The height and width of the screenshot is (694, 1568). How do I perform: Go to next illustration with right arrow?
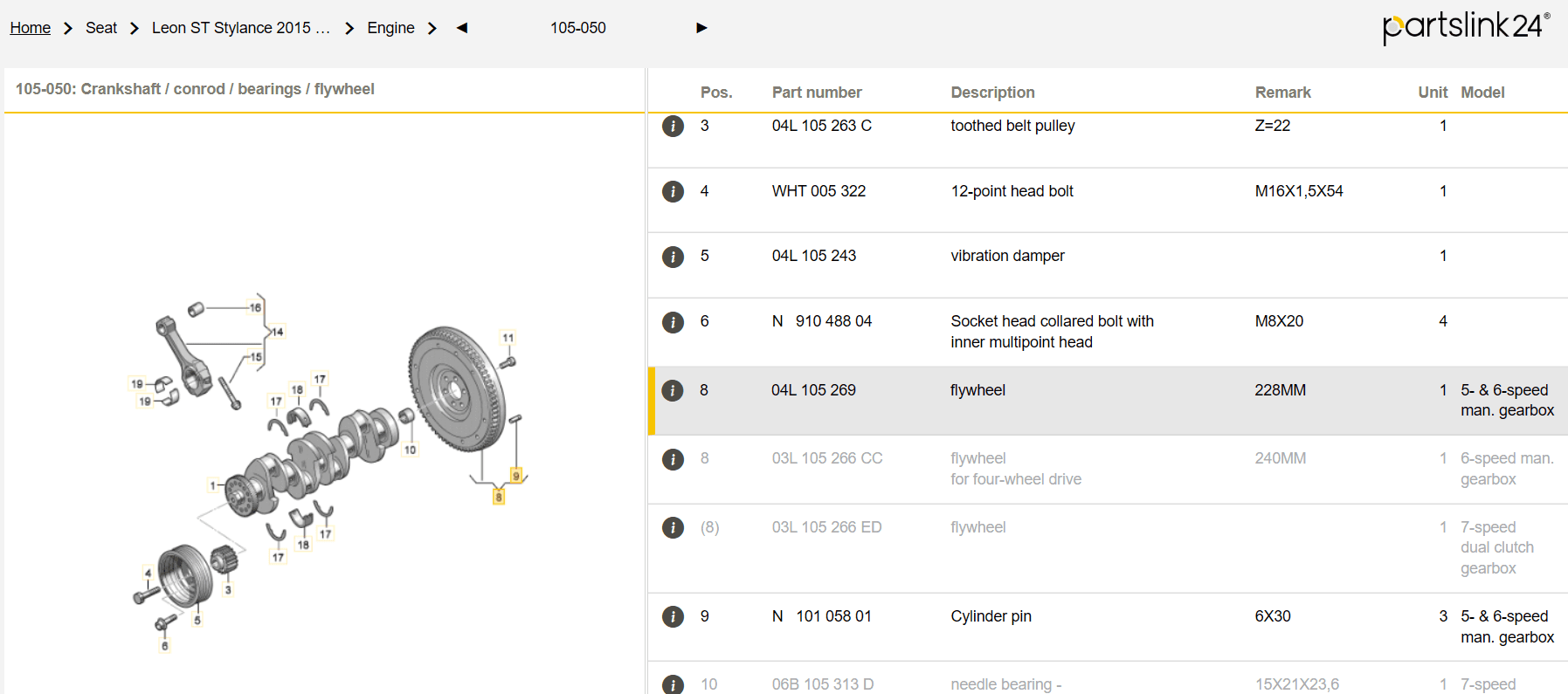pyautogui.click(x=701, y=28)
